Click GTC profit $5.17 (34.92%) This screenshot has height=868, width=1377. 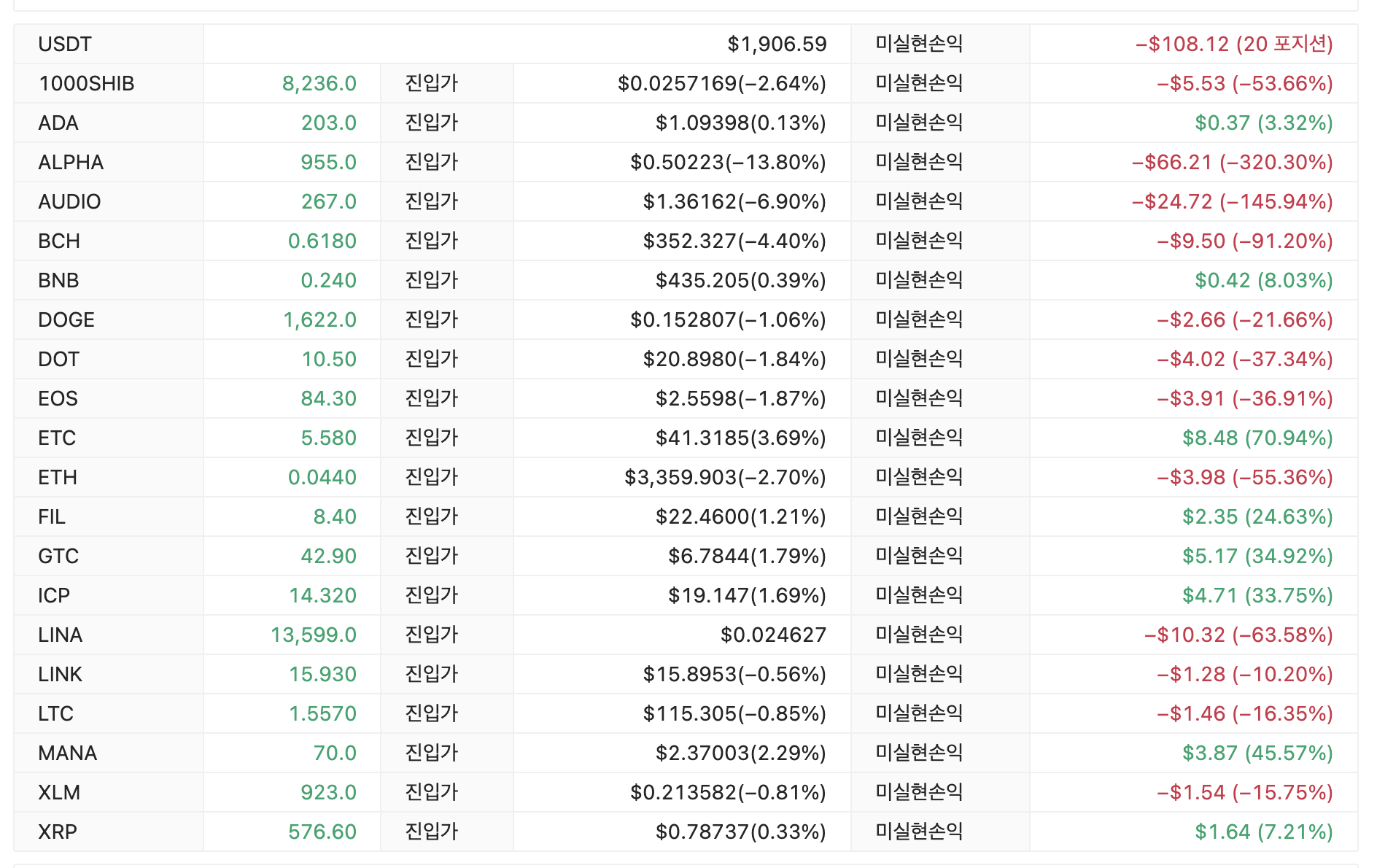[x=1257, y=557]
